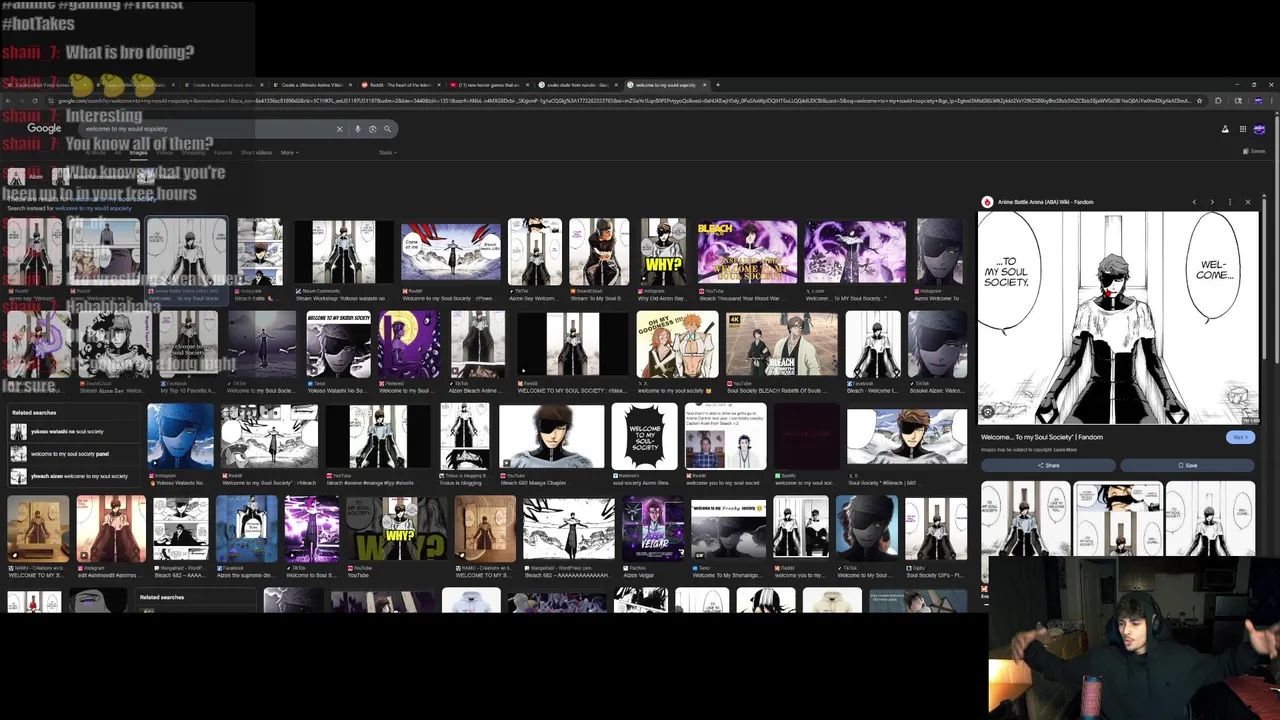Viewport: 1280px width, 720px height.
Task: Search inside image with Lens icon
Action: click(x=988, y=411)
